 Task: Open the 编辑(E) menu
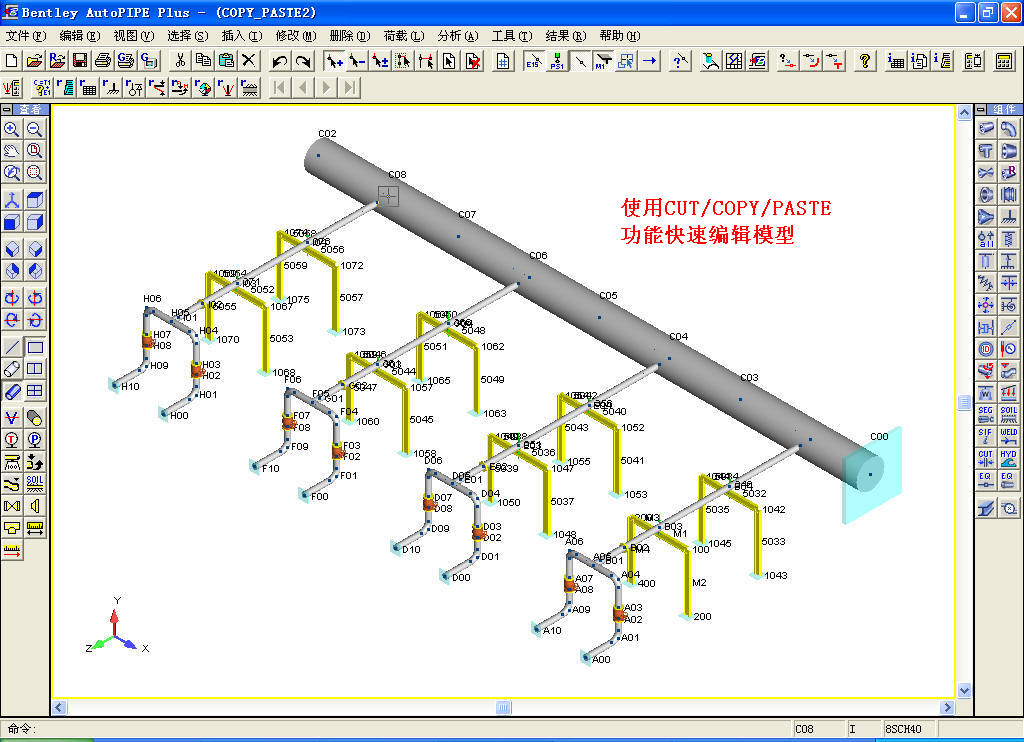80,36
